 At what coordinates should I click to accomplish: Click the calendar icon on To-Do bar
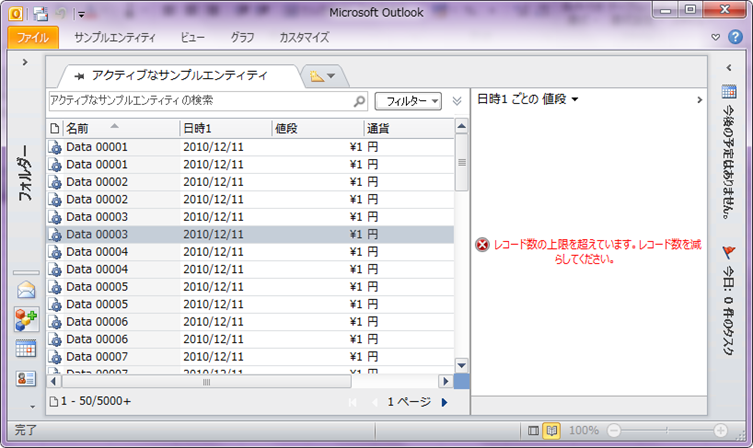(729, 91)
